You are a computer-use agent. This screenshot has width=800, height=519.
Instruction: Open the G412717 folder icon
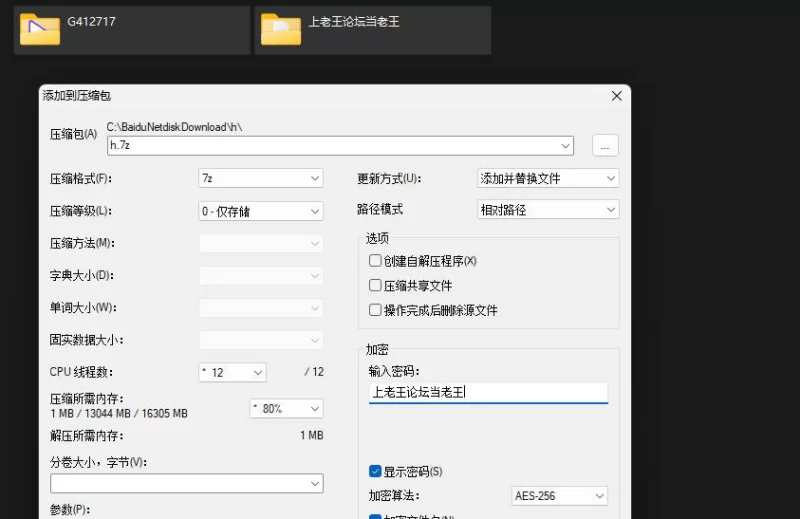pos(40,30)
